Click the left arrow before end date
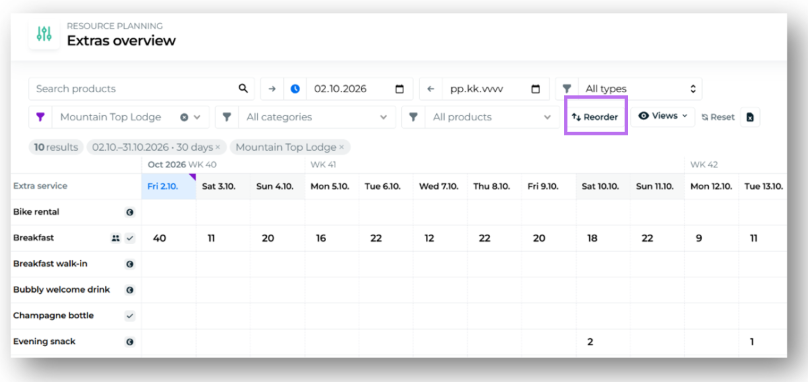The width and height of the screenshot is (808, 382). tap(431, 89)
